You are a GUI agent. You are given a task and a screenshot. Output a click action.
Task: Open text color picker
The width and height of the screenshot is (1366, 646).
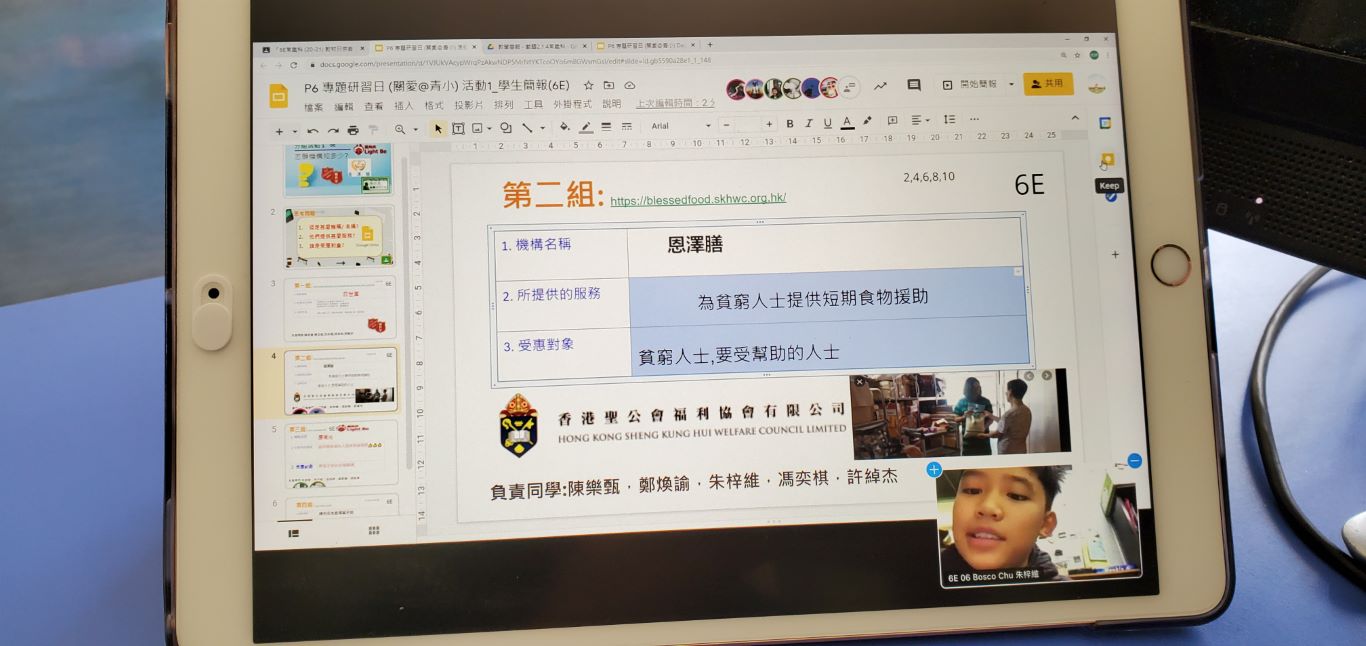pyautogui.click(x=847, y=123)
